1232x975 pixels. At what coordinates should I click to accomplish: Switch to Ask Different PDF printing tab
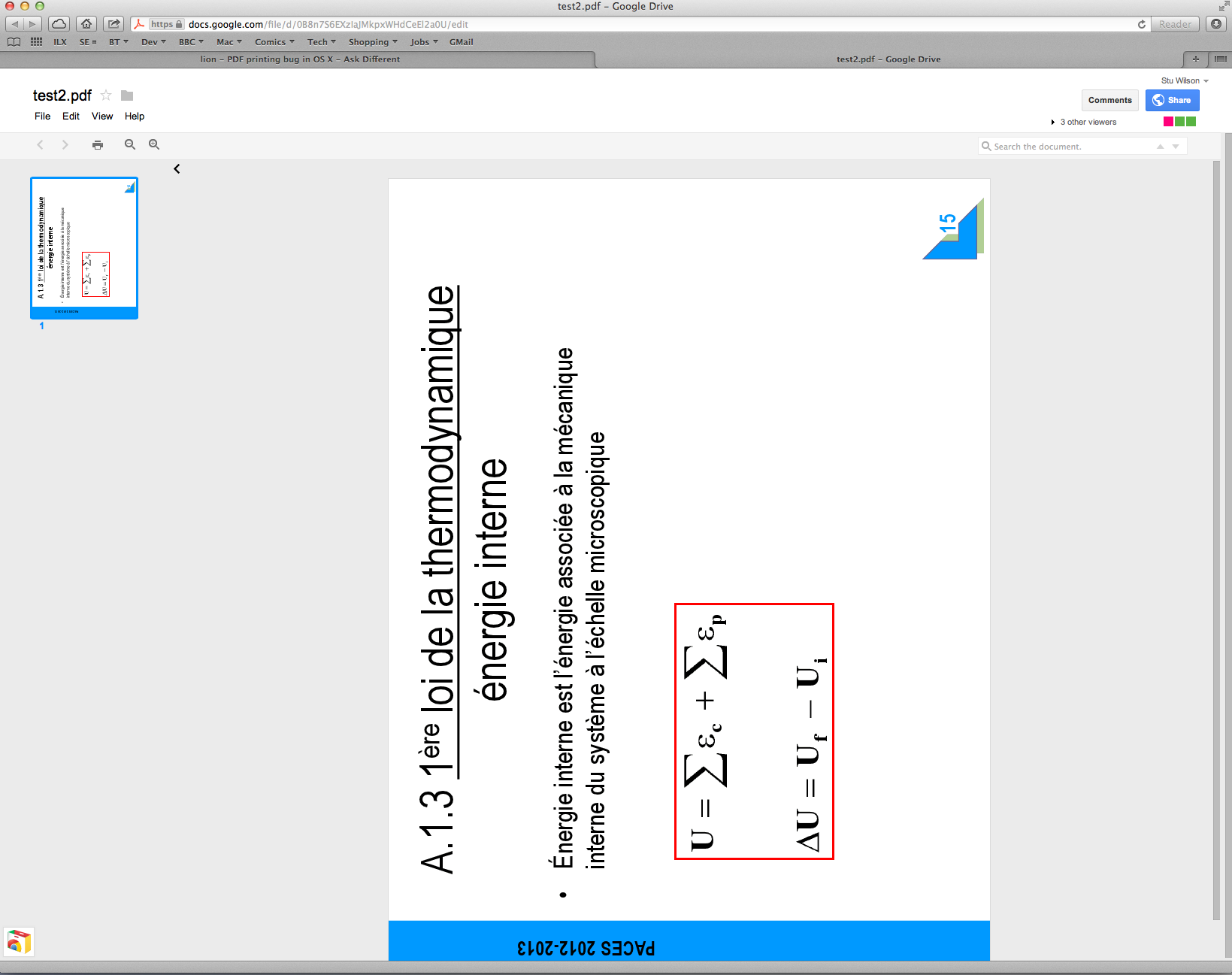pyautogui.click(x=299, y=59)
